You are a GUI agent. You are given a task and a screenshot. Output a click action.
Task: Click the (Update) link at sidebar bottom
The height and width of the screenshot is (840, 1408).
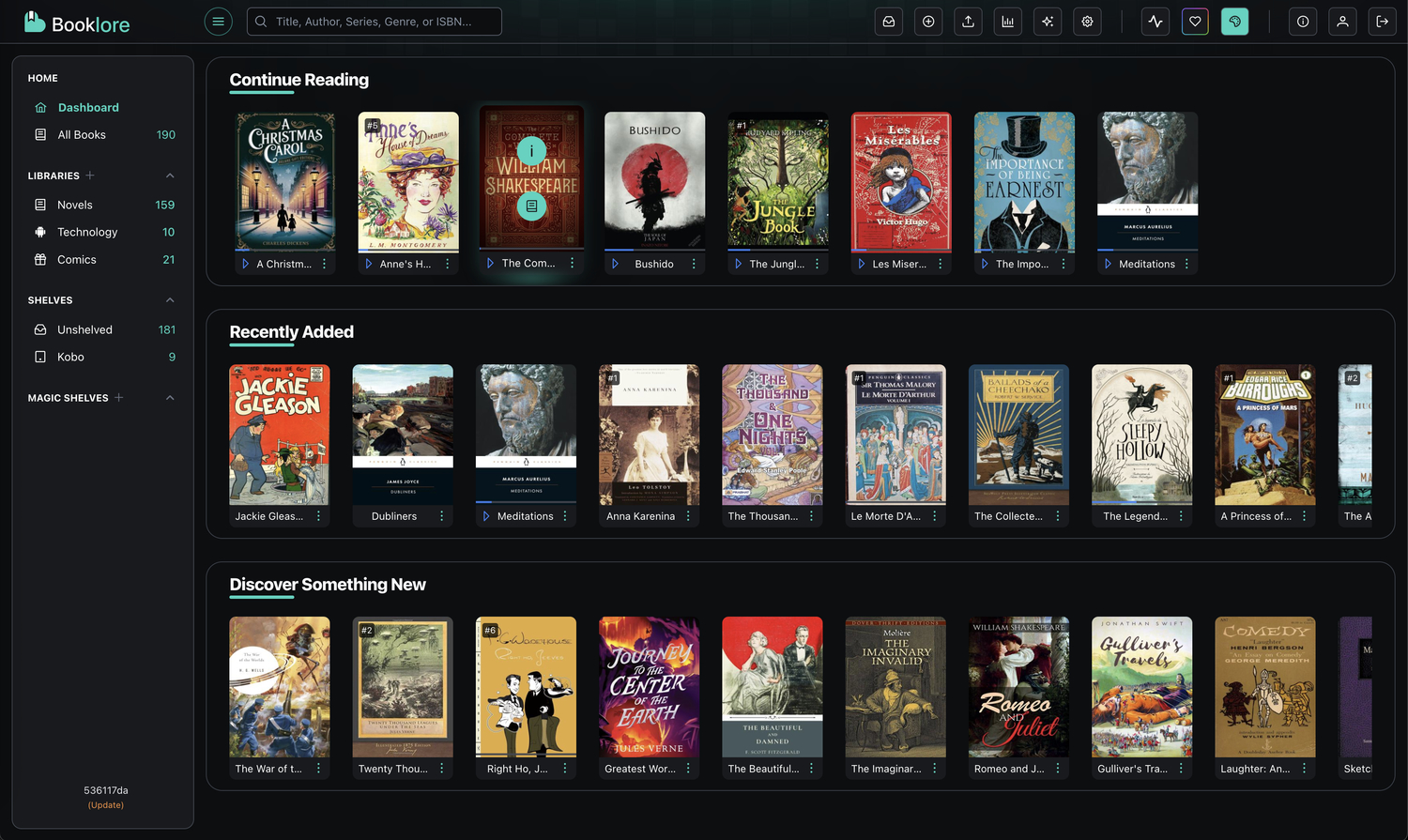pyautogui.click(x=105, y=804)
